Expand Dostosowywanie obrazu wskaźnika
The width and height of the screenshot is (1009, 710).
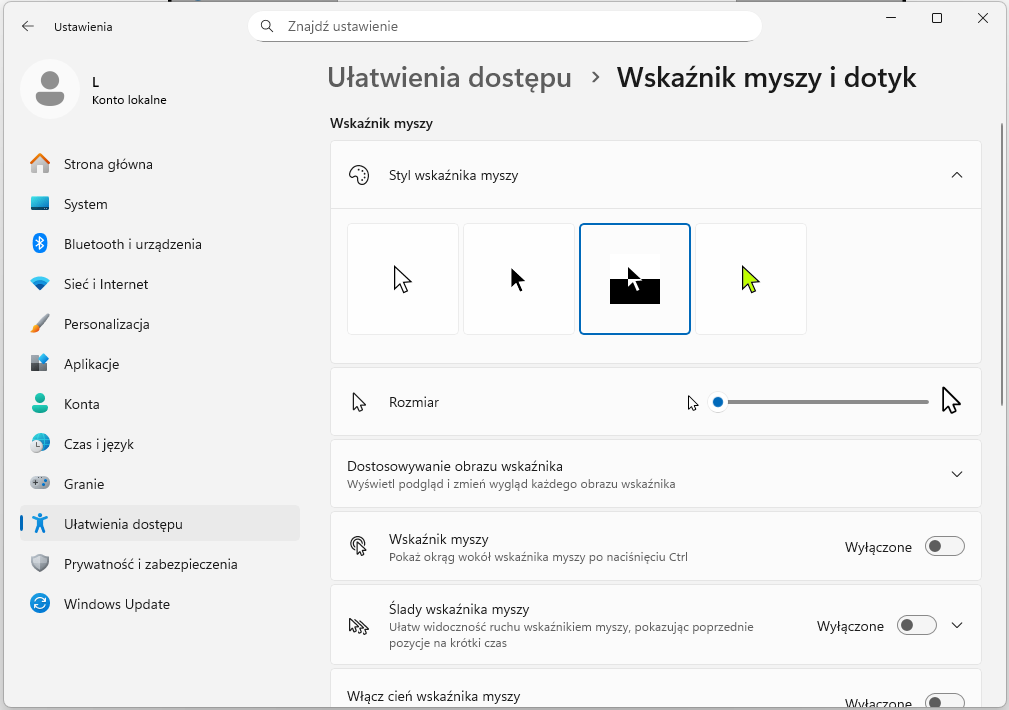click(x=956, y=474)
